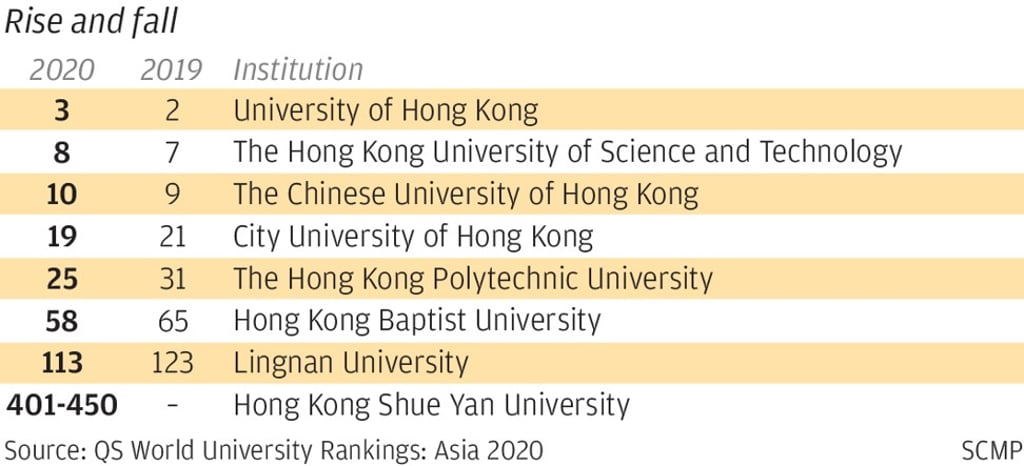Click the 2019 rank 123 cell
The width and height of the screenshot is (1024, 466).
pyautogui.click(x=171, y=361)
